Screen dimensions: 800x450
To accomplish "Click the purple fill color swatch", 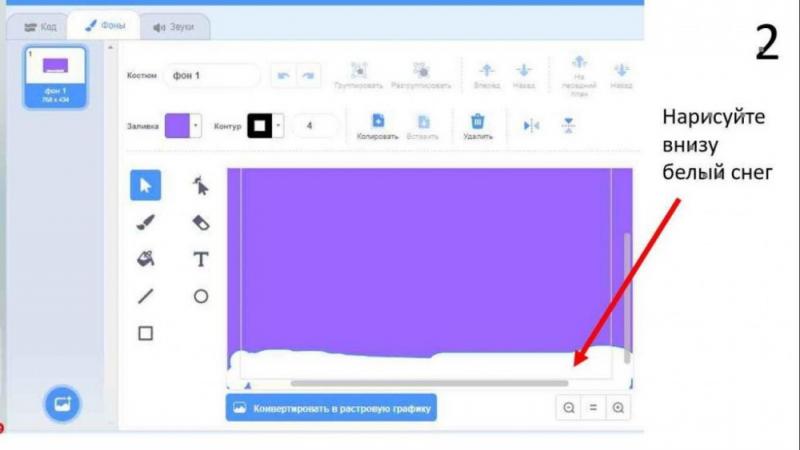I will point(177,126).
